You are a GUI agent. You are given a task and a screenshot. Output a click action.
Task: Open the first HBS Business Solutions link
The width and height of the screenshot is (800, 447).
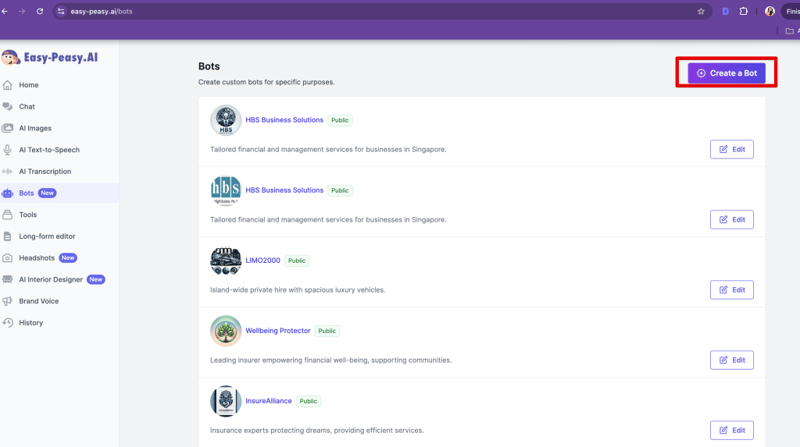tap(284, 120)
